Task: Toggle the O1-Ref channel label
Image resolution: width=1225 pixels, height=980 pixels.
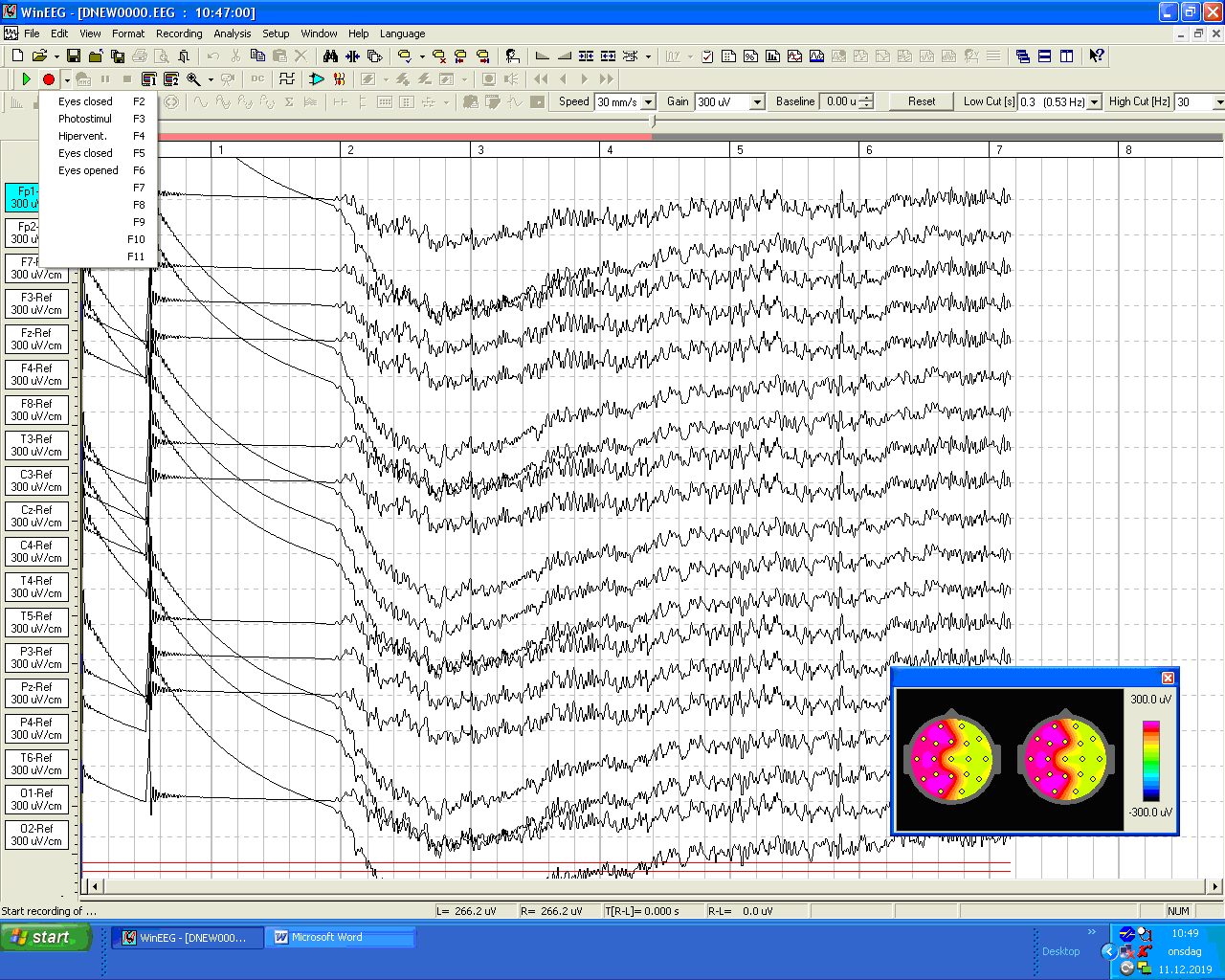Action: pyautogui.click(x=36, y=799)
